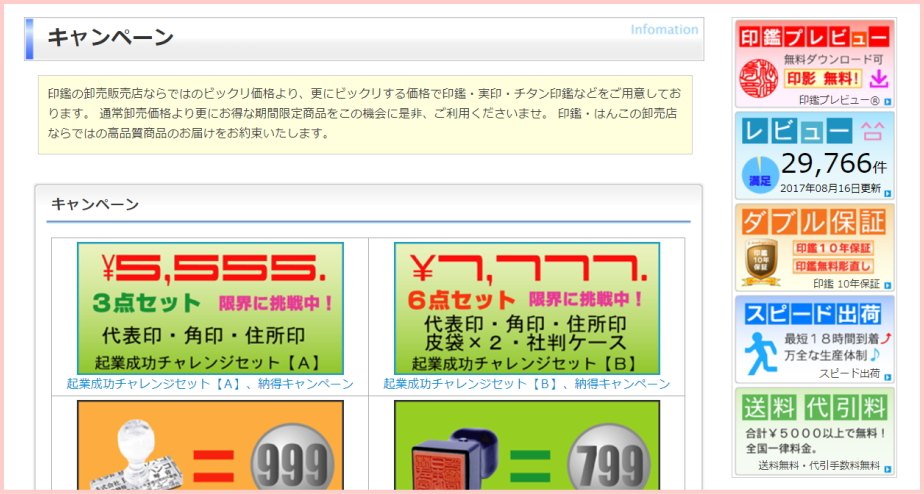Screen dimensions: 924x494
Task: Open 起業成功チャレンジセット【Ｂ】、納得キャンペーン link
Action: [x=527, y=384]
